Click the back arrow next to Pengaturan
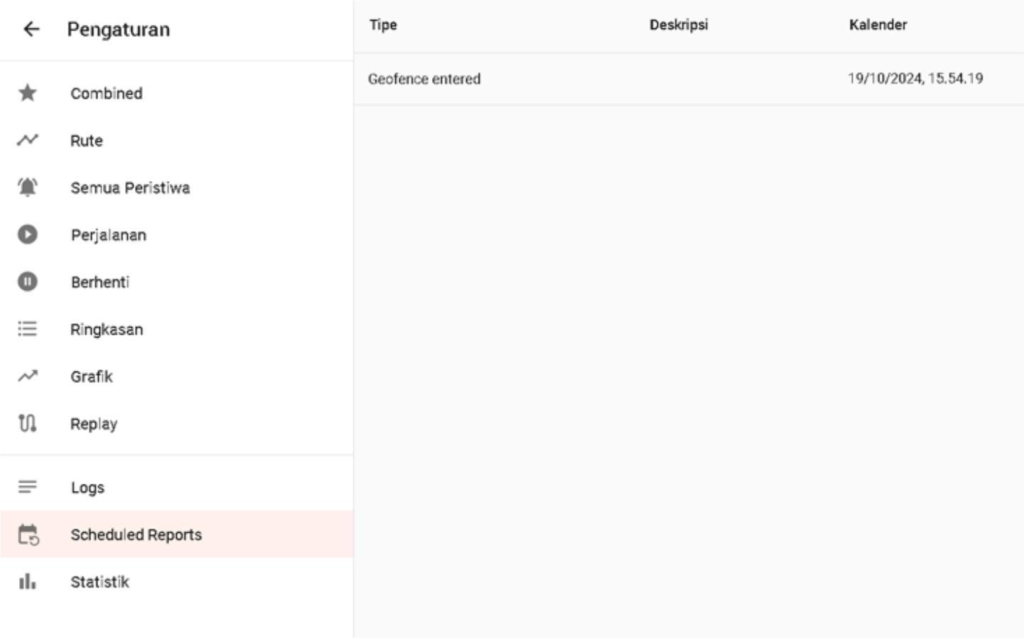The image size is (1024, 638). pos(31,30)
